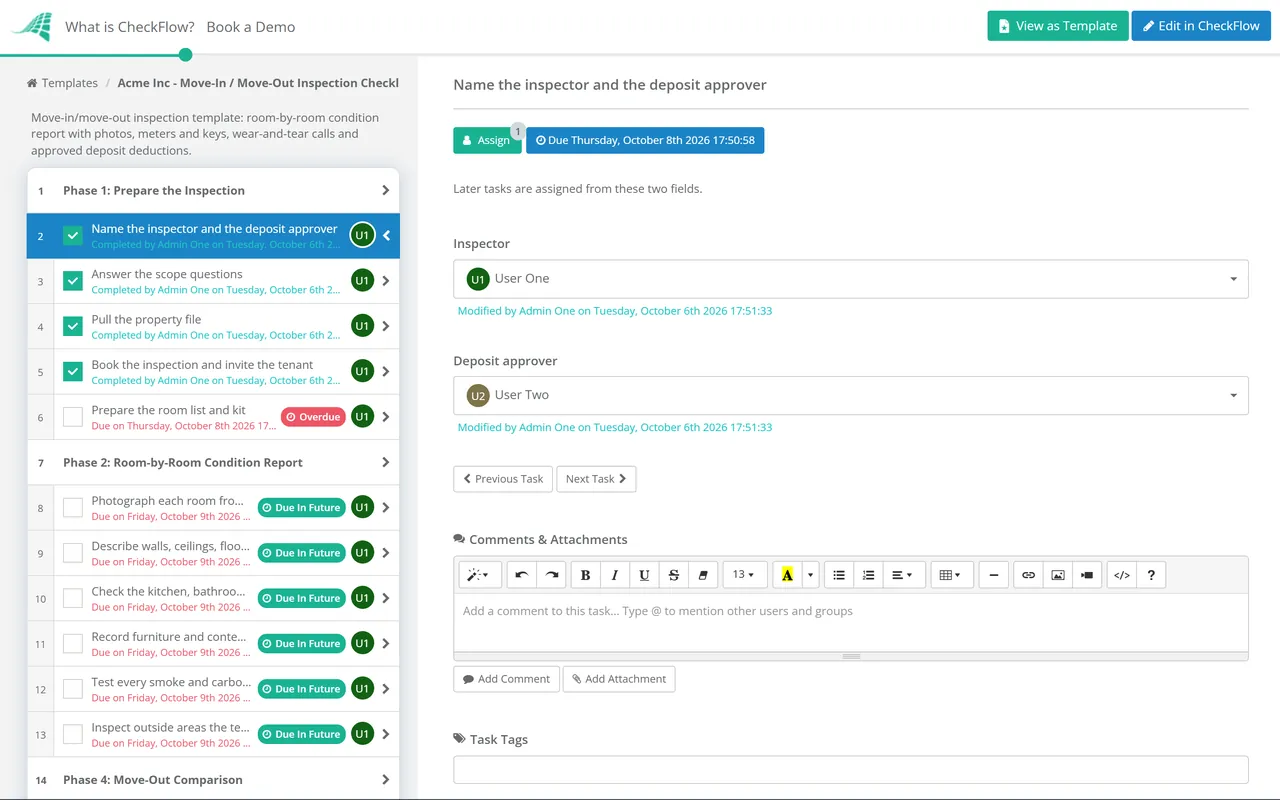Viewport: 1280px width, 800px height.
Task: Click U1 avatar on Book the inspection task
Action: pyautogui.click(x=362, y=371)
